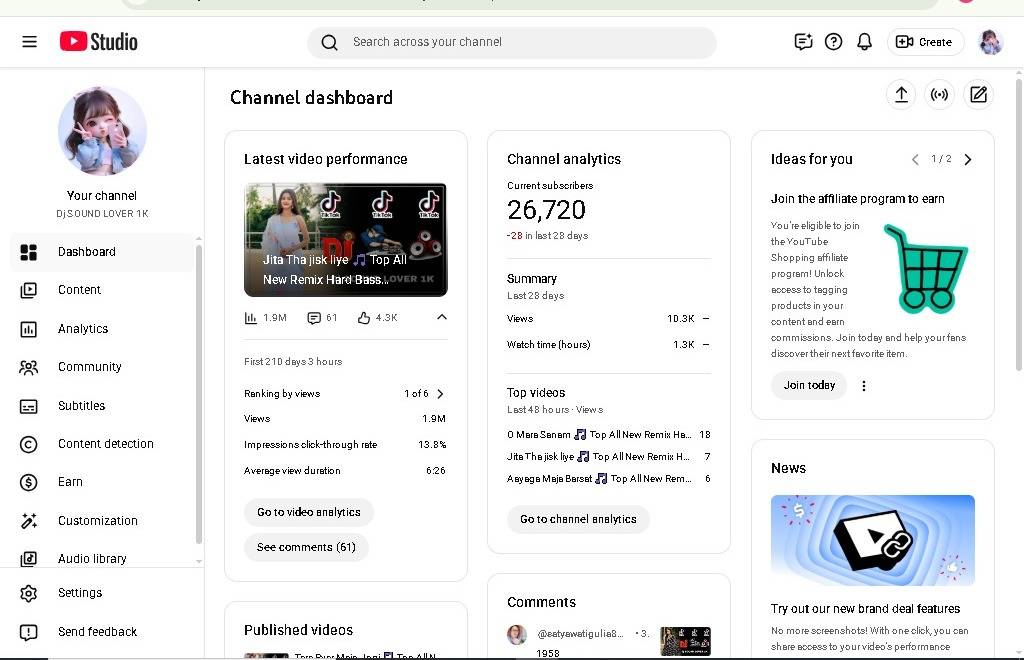Click the Join today button
Image resolution: width=1024 pixels, height=660 pixels.
809,386
